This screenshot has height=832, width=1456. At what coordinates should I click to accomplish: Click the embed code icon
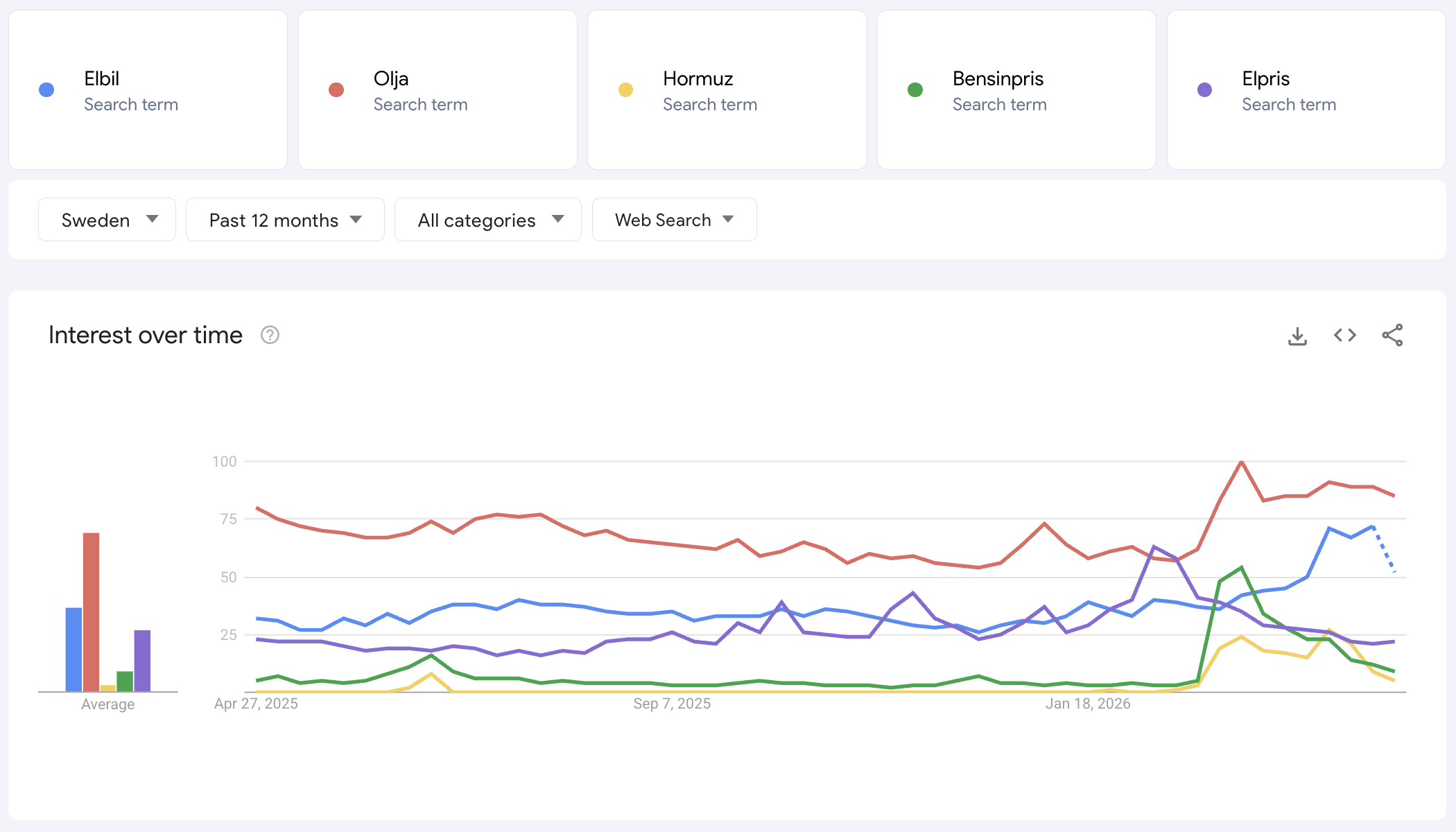[1344, 336]
